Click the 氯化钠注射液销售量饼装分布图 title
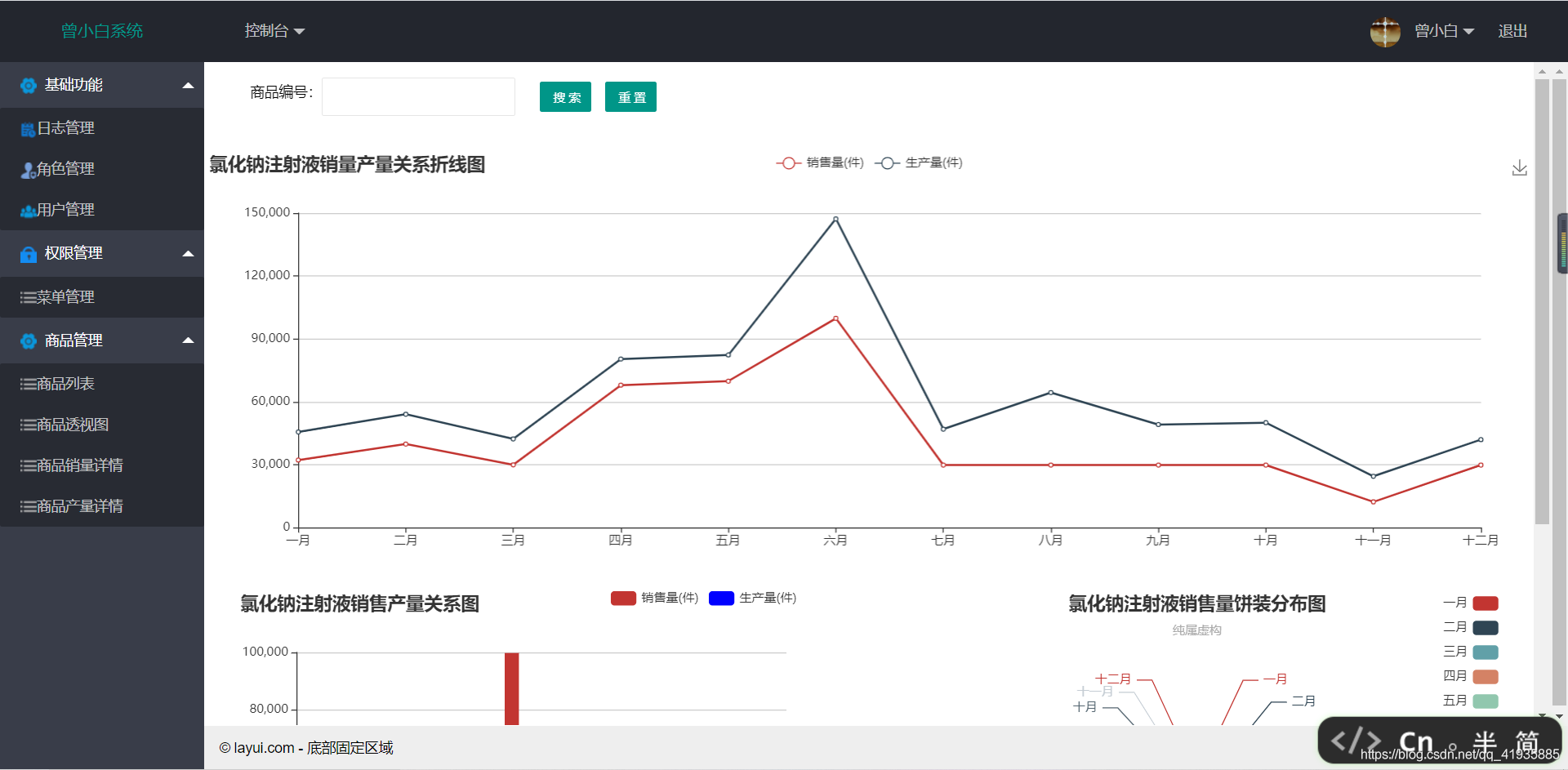 pos(1196,604)
